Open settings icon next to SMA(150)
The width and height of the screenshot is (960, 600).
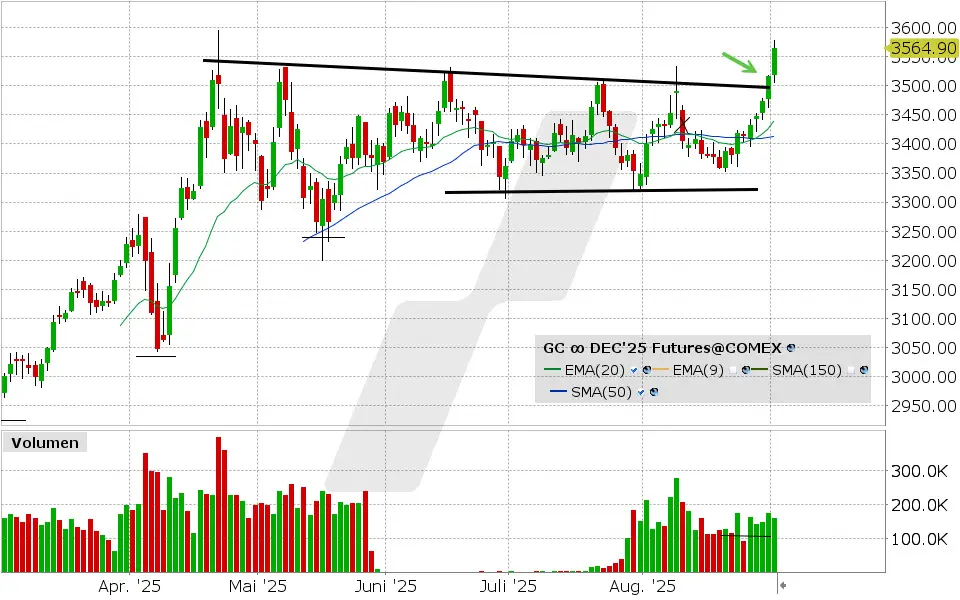point(864,370)
